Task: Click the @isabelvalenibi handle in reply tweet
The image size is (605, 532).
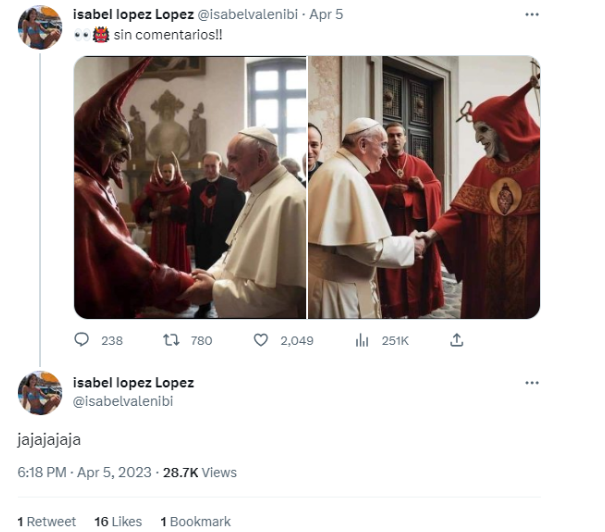Action: (123, 401)
